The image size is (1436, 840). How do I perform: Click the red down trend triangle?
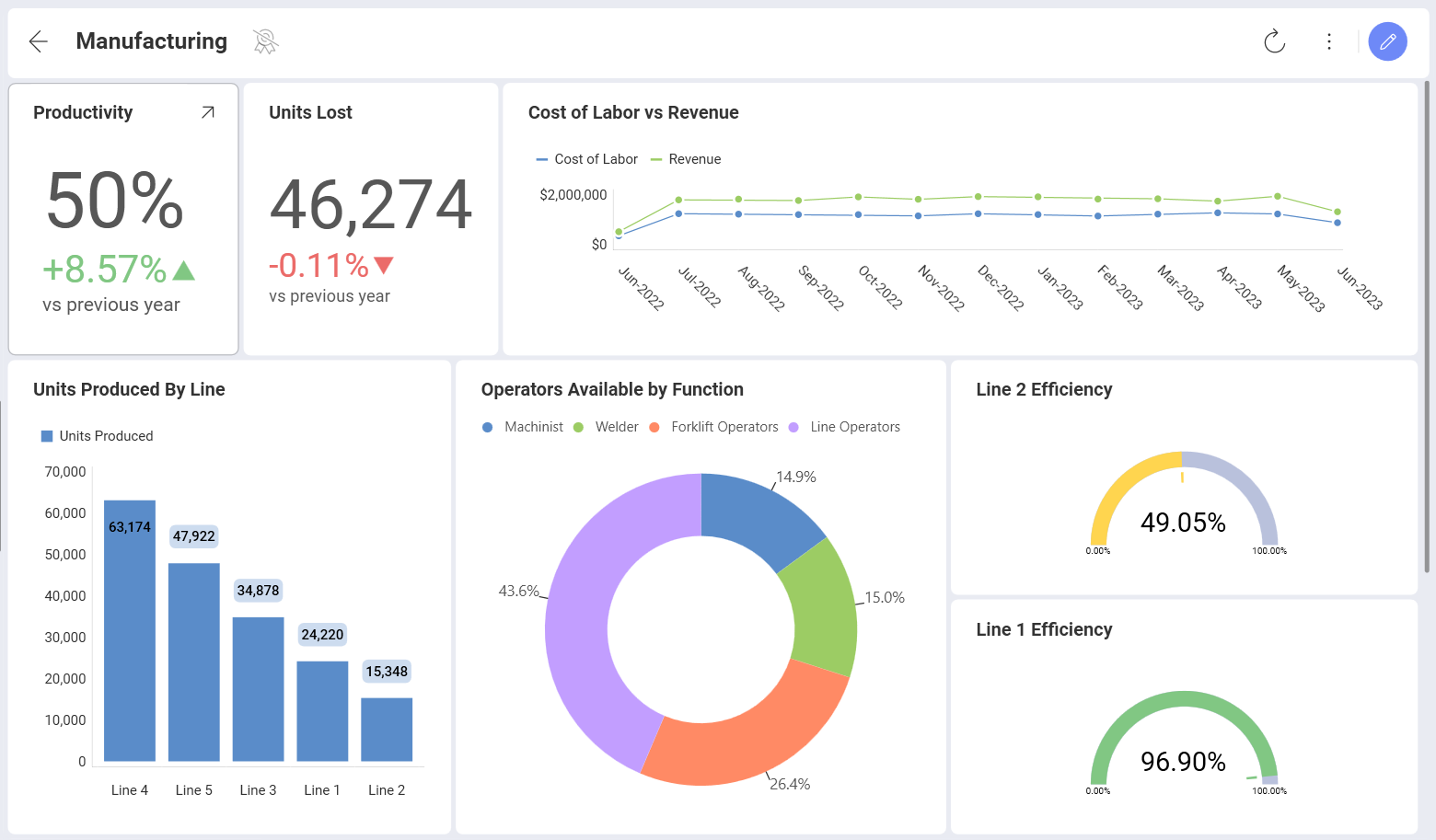click(384, 266)
